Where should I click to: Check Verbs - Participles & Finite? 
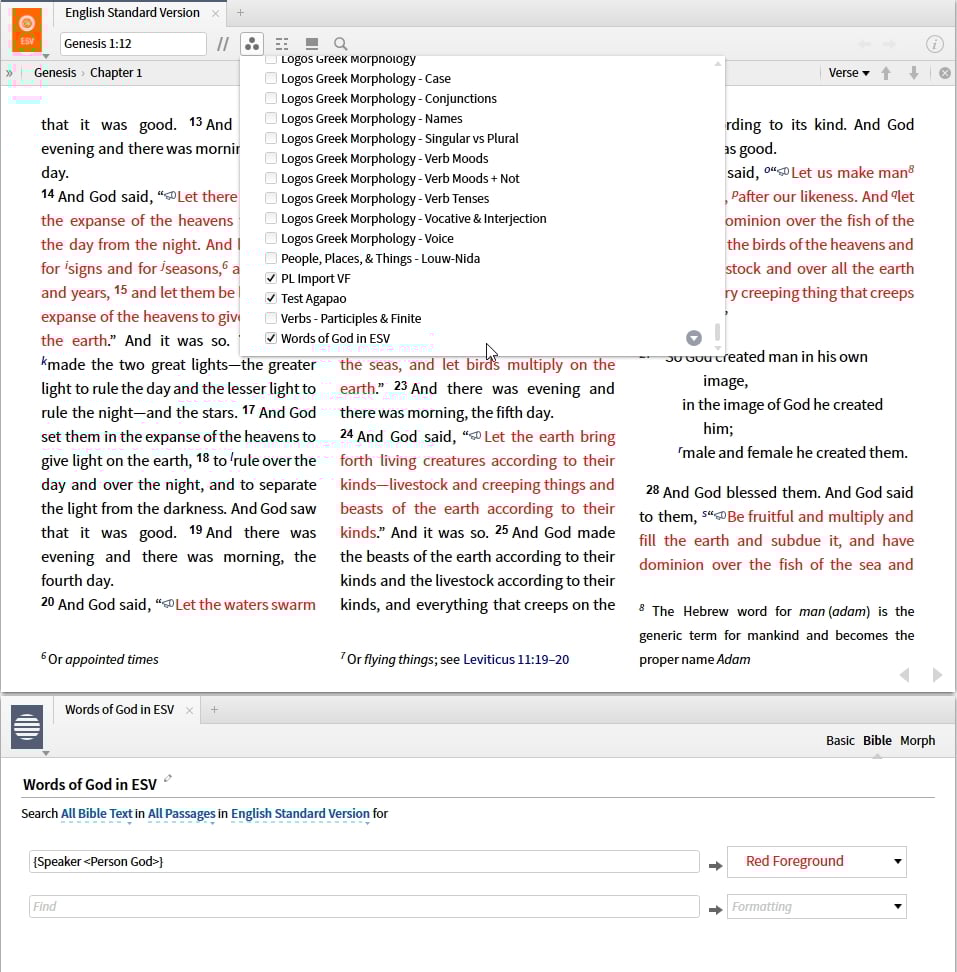271,318
